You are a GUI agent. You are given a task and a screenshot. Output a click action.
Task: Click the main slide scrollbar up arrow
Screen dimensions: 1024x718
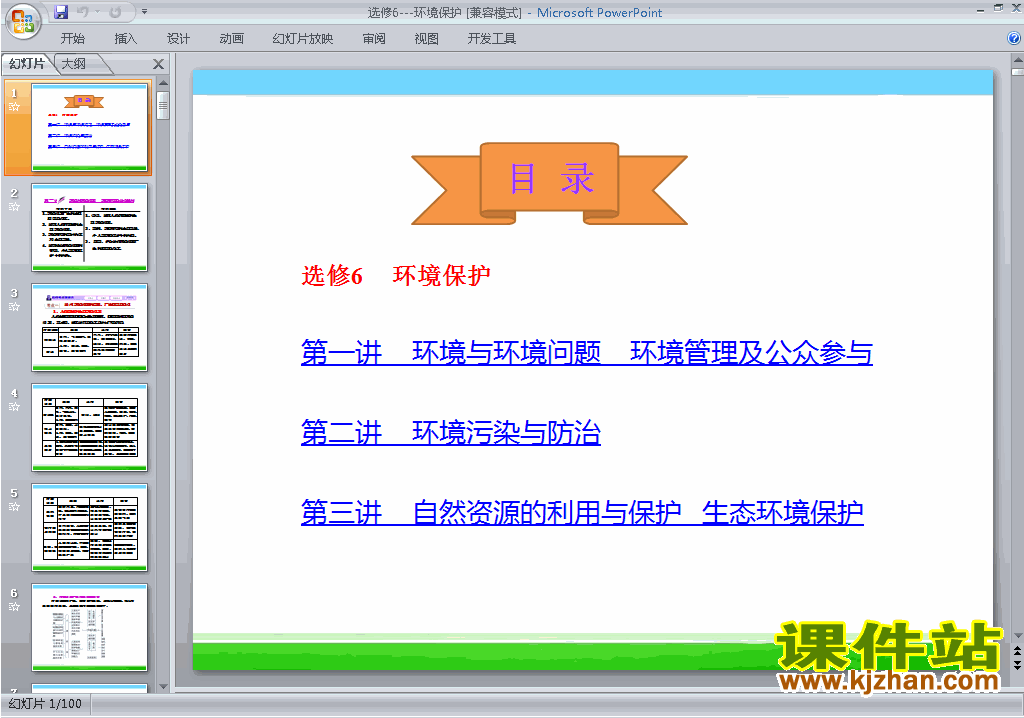(1017, 60)
